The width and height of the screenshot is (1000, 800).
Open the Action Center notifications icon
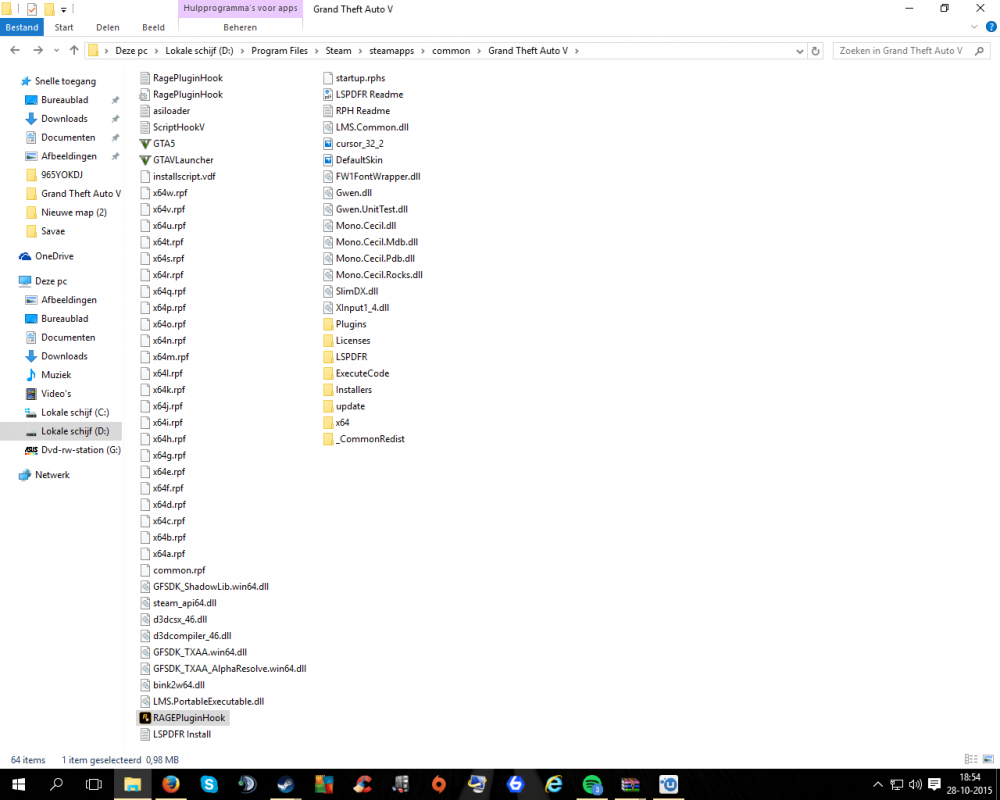coord(934,784)
